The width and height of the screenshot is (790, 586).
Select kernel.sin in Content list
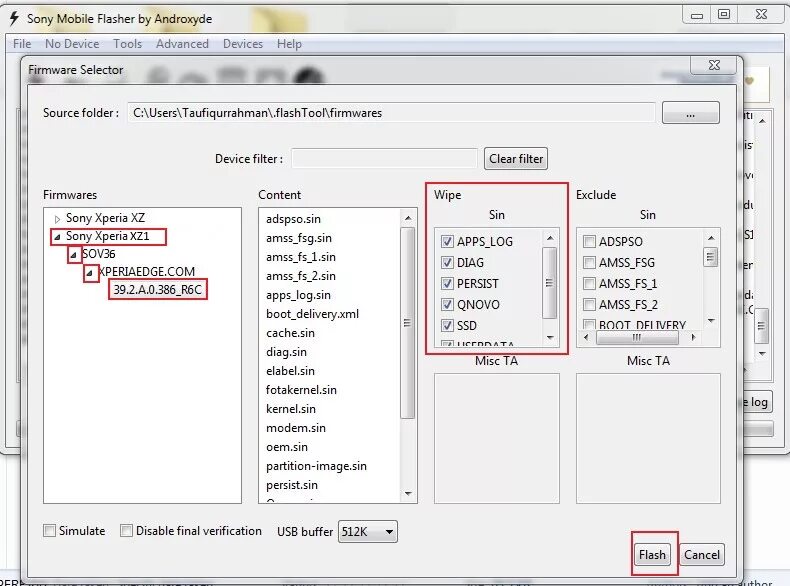coord(291,409)
